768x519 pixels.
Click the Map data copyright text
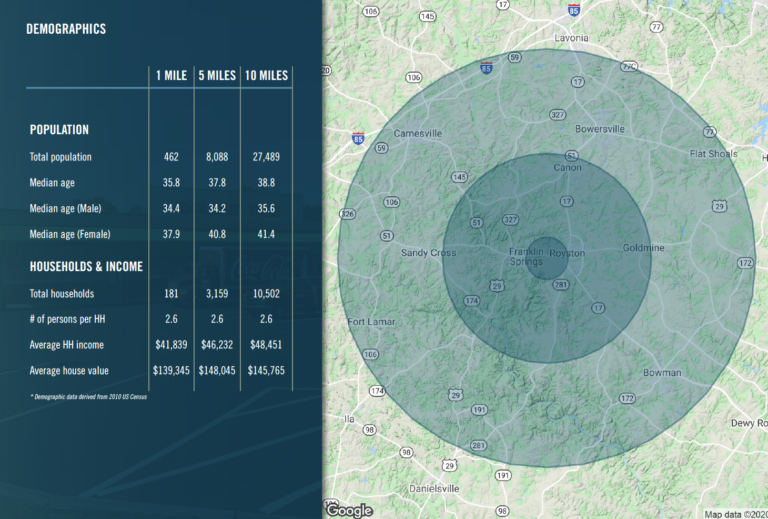coord(735,514)
